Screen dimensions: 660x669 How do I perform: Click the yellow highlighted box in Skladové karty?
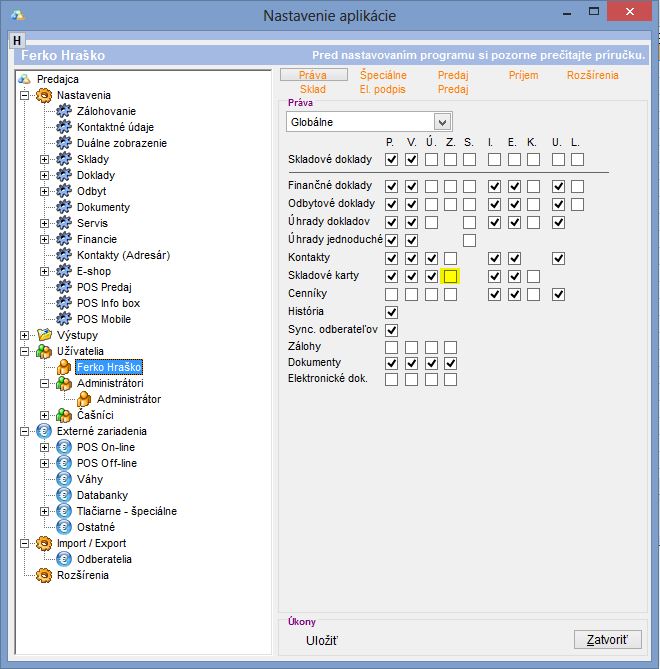coord(450,276)
